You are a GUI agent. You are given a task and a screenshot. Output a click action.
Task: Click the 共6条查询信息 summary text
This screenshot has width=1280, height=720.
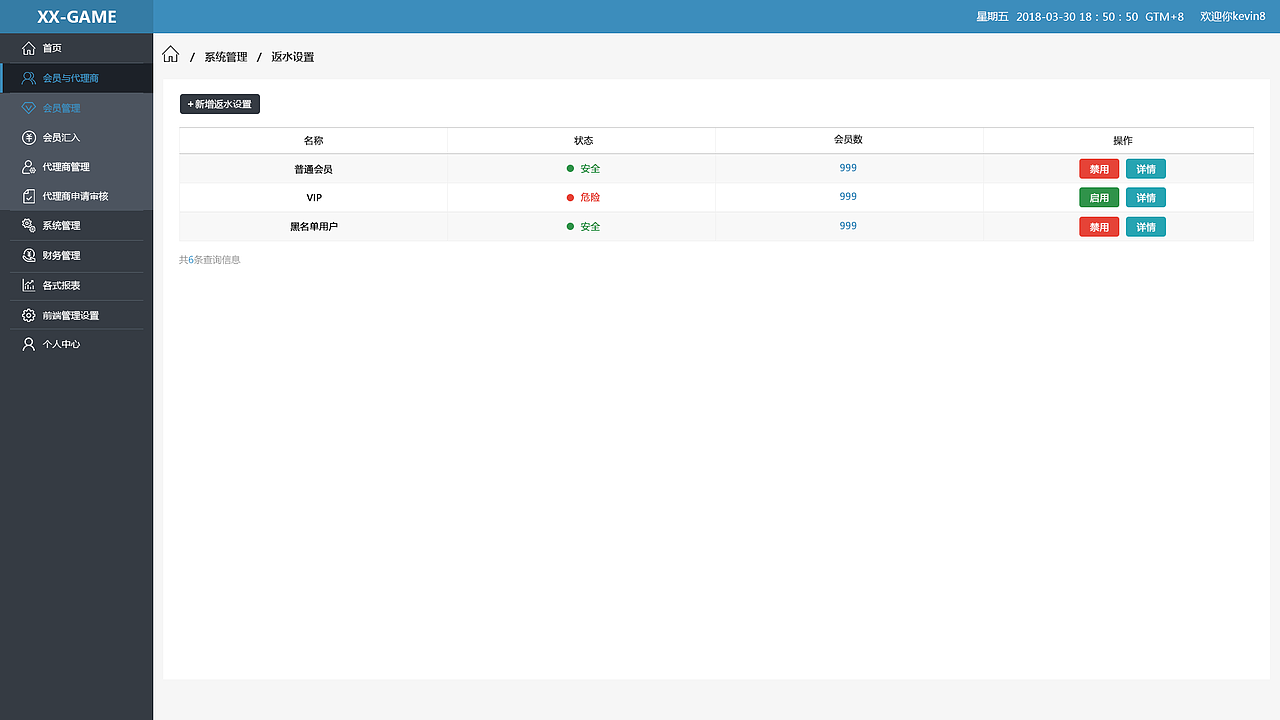210,260
